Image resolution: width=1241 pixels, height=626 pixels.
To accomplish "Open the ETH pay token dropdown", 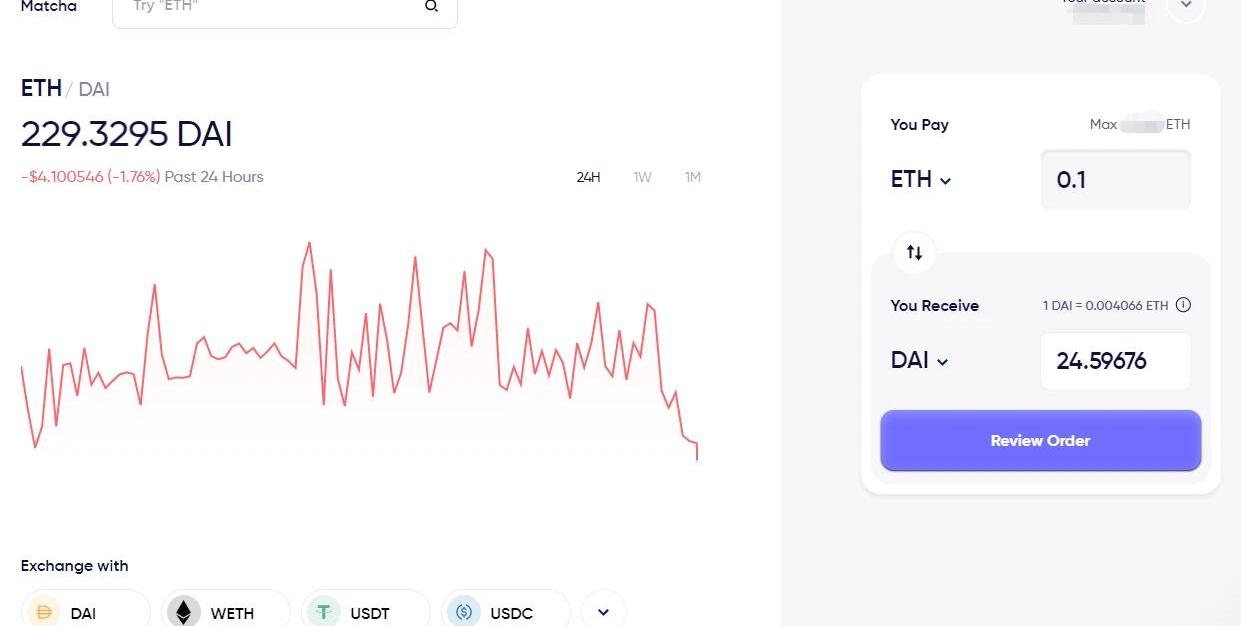I will pyautogui.click(x=921, y=180).
